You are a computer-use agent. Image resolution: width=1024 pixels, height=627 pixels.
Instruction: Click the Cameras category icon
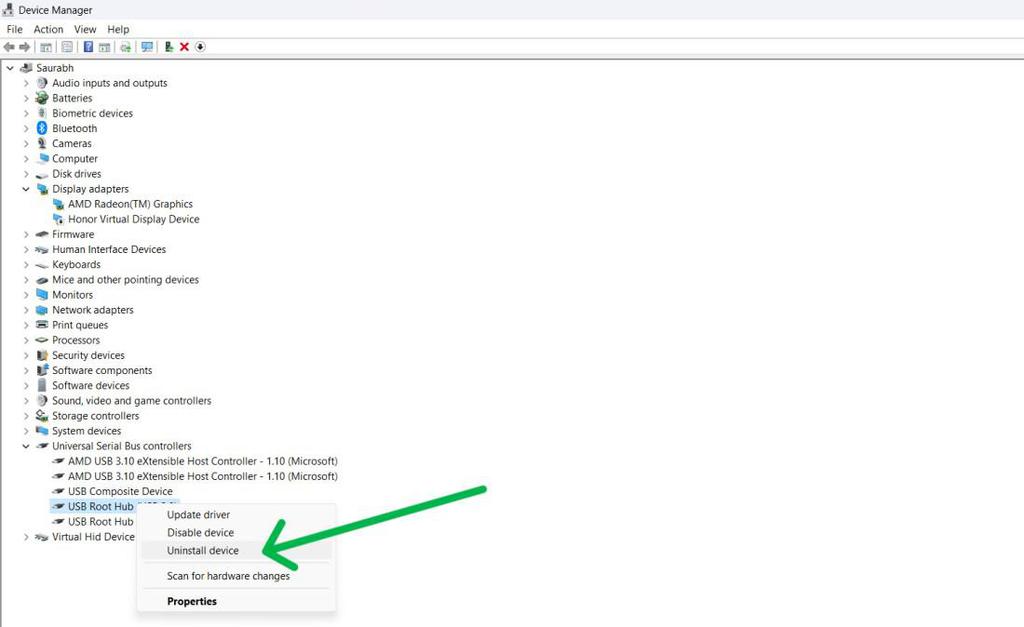click(x=42, y=143)
